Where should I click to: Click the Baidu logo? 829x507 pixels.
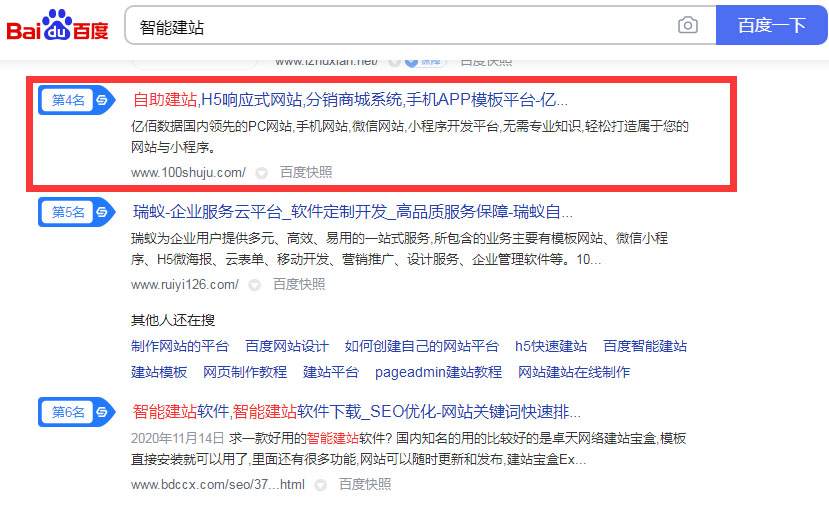pyautogui.click(x=57, y=25)
